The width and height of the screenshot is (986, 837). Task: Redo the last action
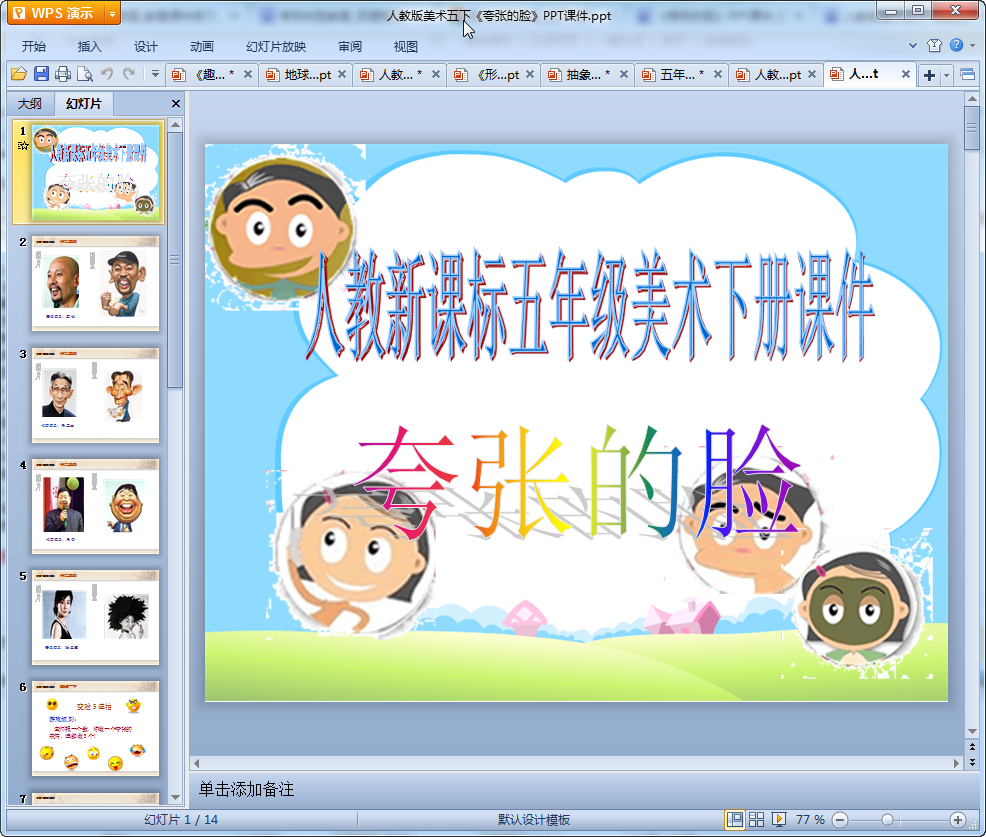pyautogui.click(x=129, y=74)
